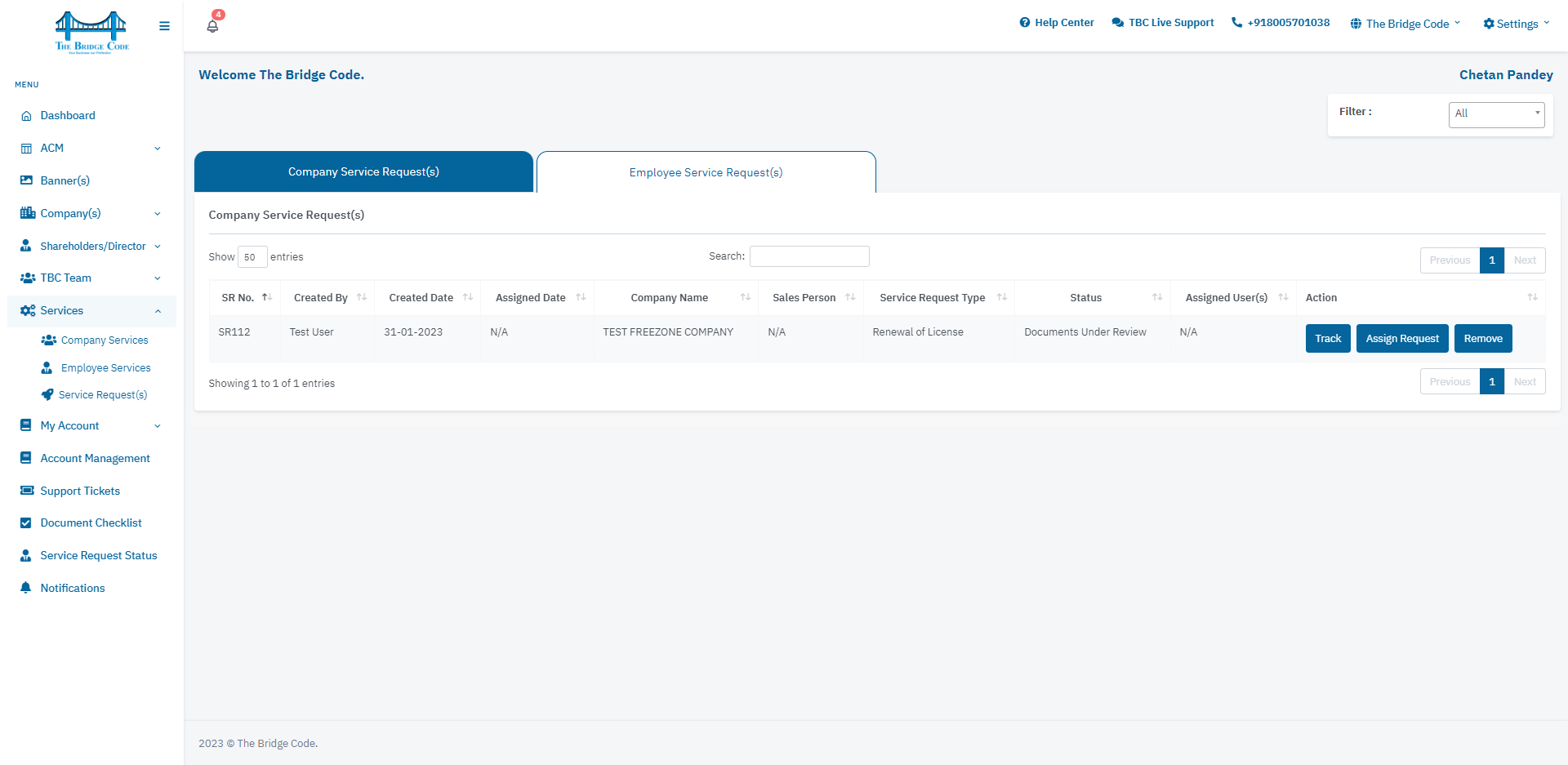Click Assign Request for SR112
Screen dimensions: 1568x765
click(x=1402, y=339)
